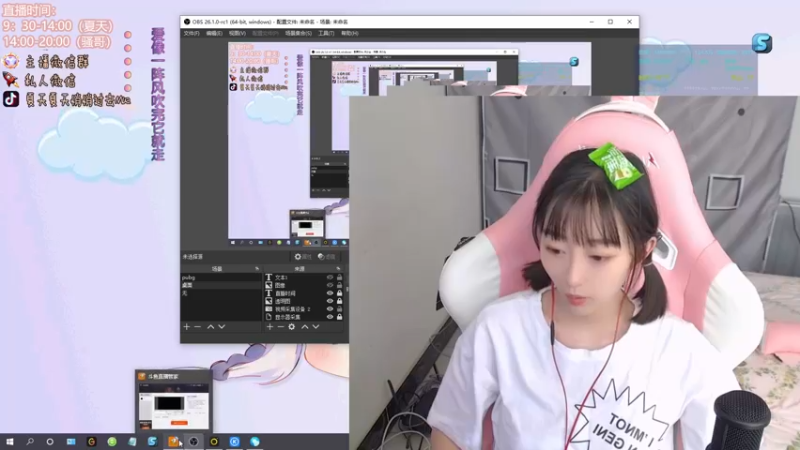This screenshot has height=450, width=800.
Task: Open the 视图(V) menu in OBS
Action: (x=237, y=33)
